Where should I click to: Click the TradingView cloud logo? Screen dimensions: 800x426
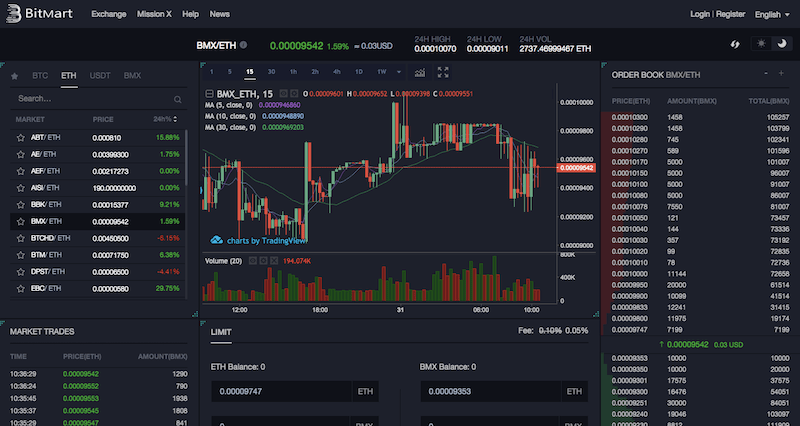(x=216, y=240)
